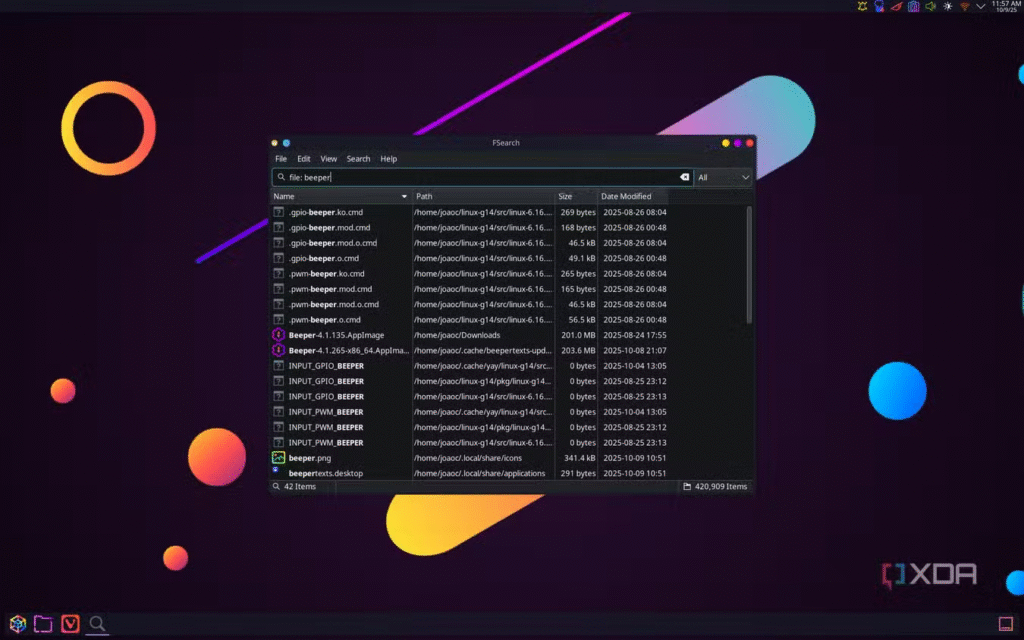Click the clear search text icon

click(x=685, y=177)
